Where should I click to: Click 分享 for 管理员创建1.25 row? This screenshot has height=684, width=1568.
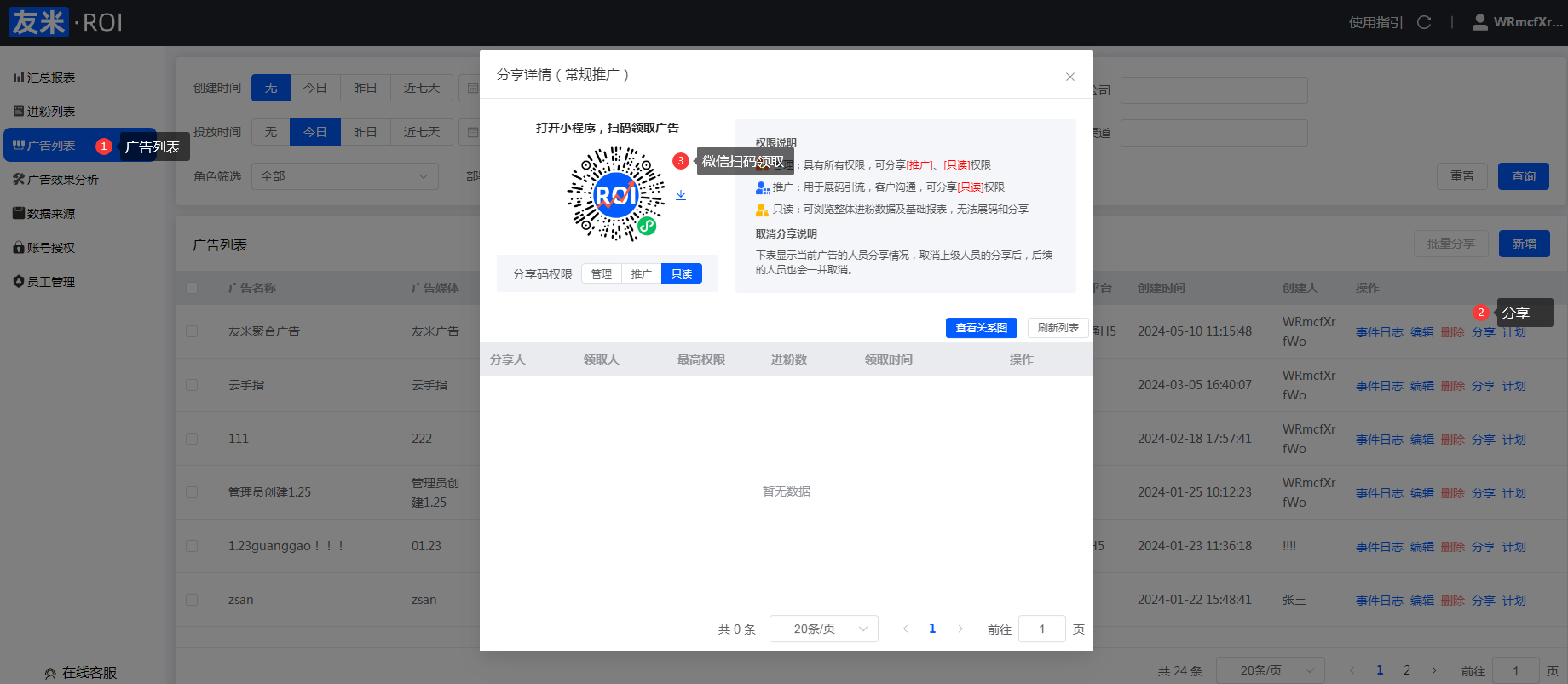(x=1484, y=493)
